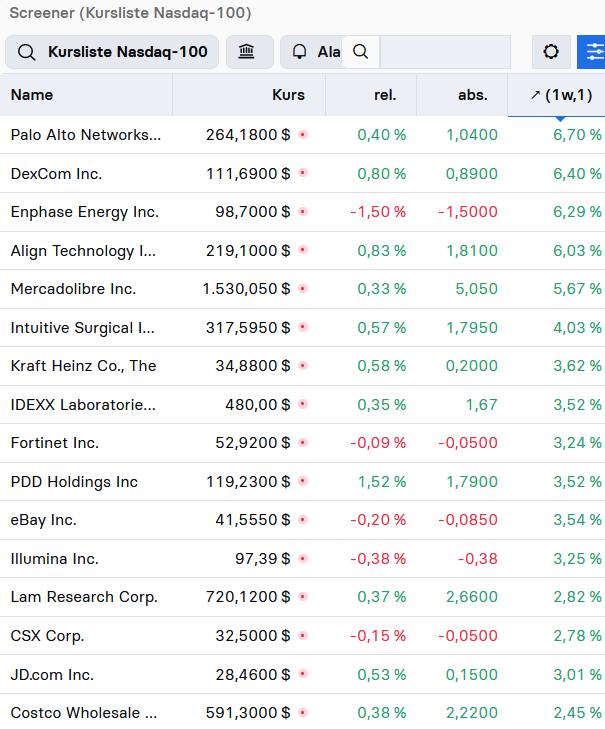Click the red status dot in CSX Corp. row

pos(303,636)
